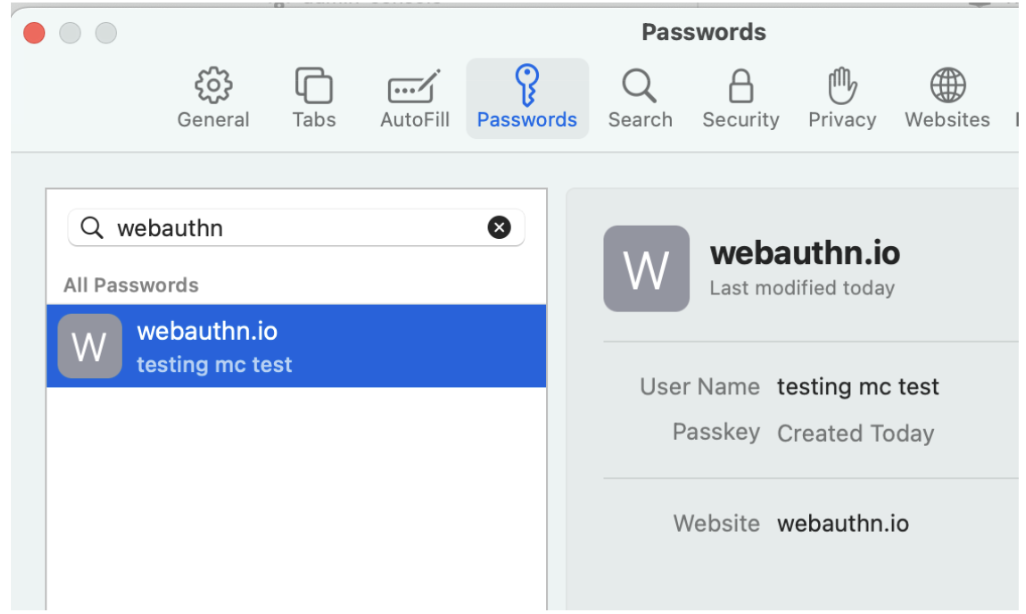Click the 'Last modified today' text
This screenshot has width=1026, height=614.
(x=802, y=288)
